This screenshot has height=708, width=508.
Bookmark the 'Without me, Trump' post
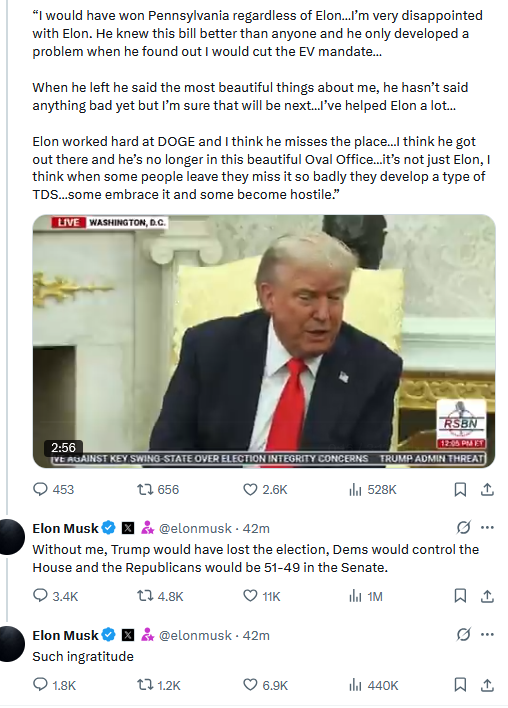pos(460,596)
